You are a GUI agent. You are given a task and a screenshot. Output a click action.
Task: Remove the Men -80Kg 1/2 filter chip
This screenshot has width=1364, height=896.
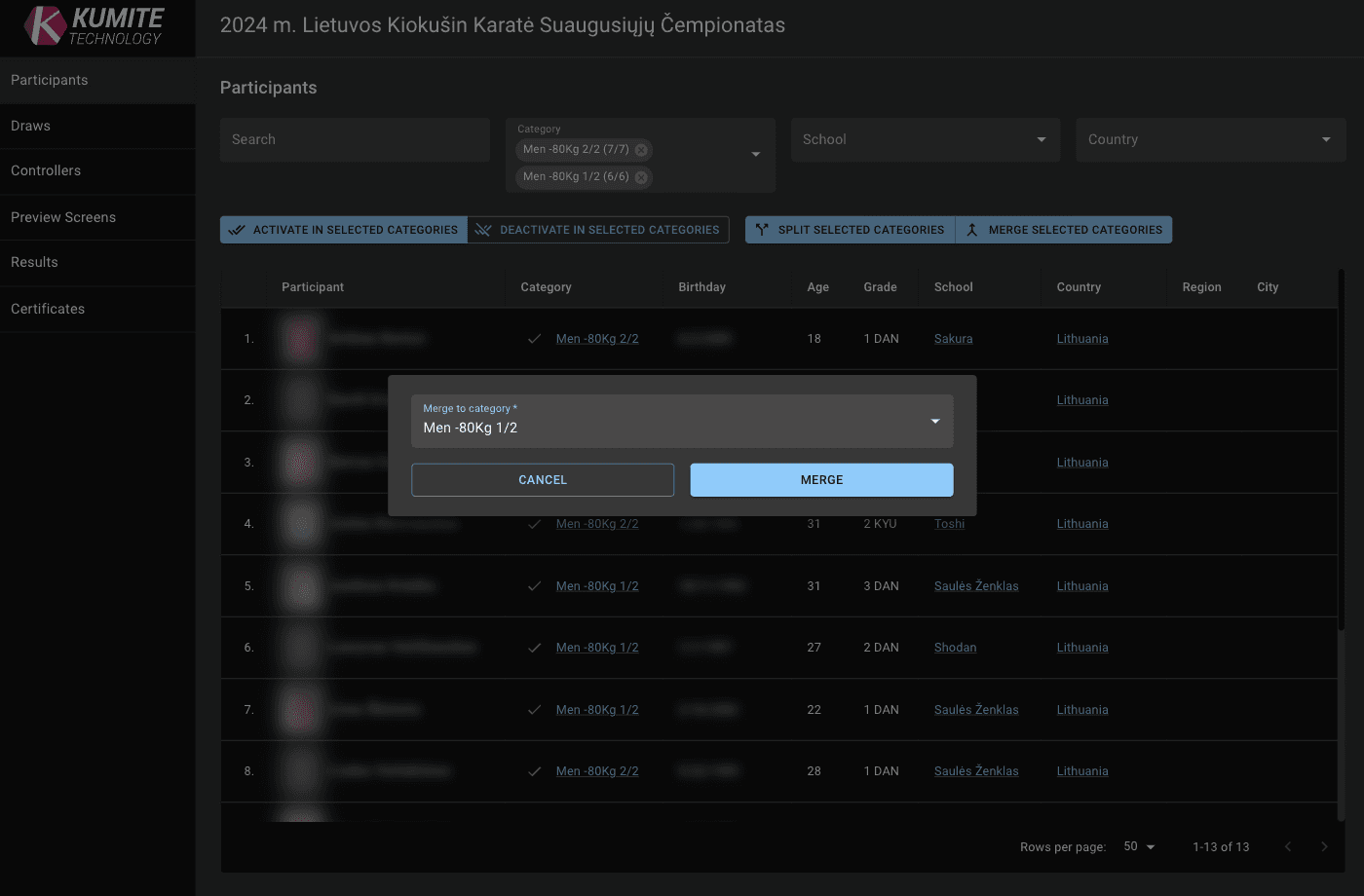(640, 176)
